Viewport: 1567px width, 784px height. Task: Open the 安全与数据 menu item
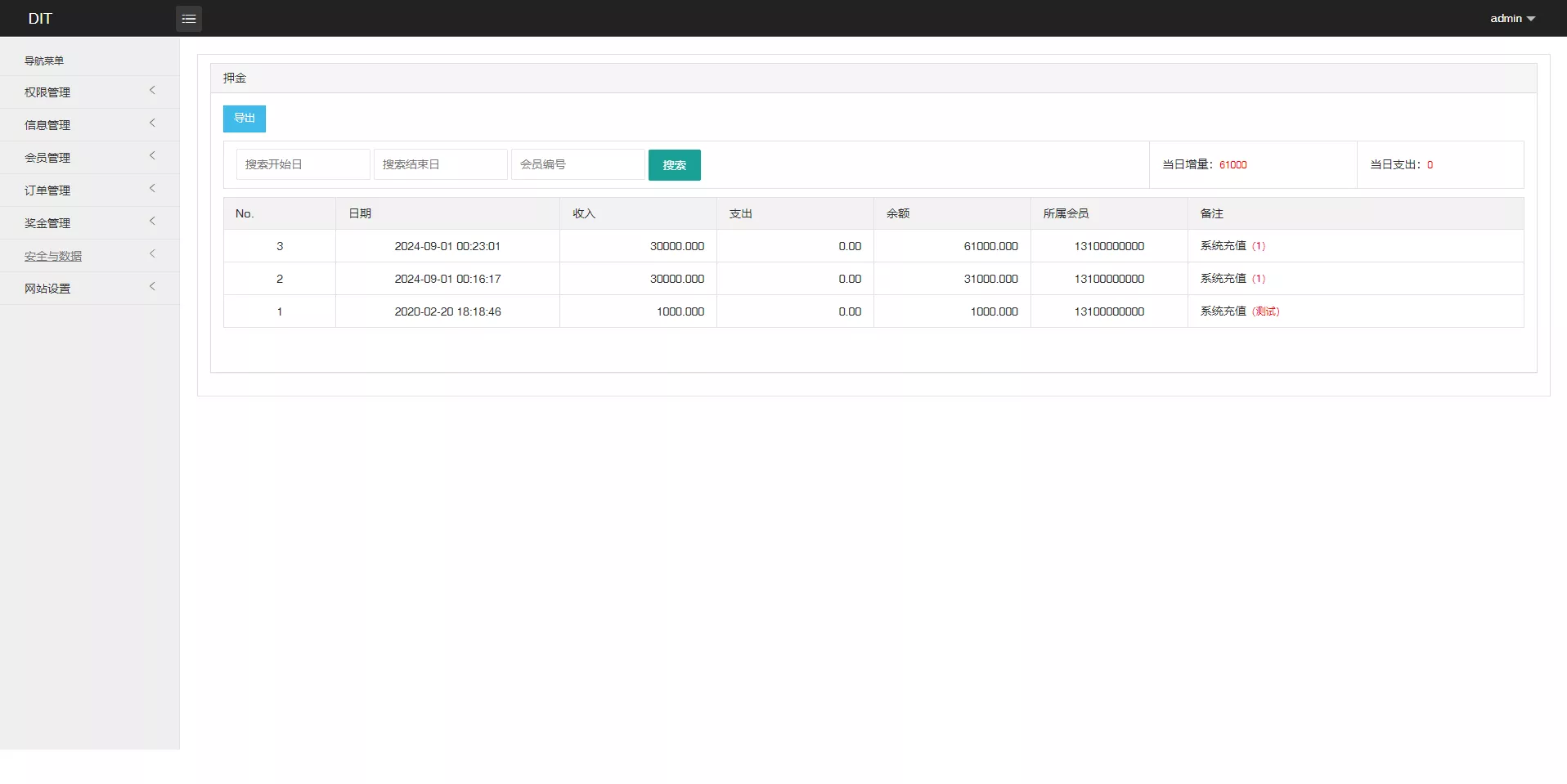click(53, 256)
